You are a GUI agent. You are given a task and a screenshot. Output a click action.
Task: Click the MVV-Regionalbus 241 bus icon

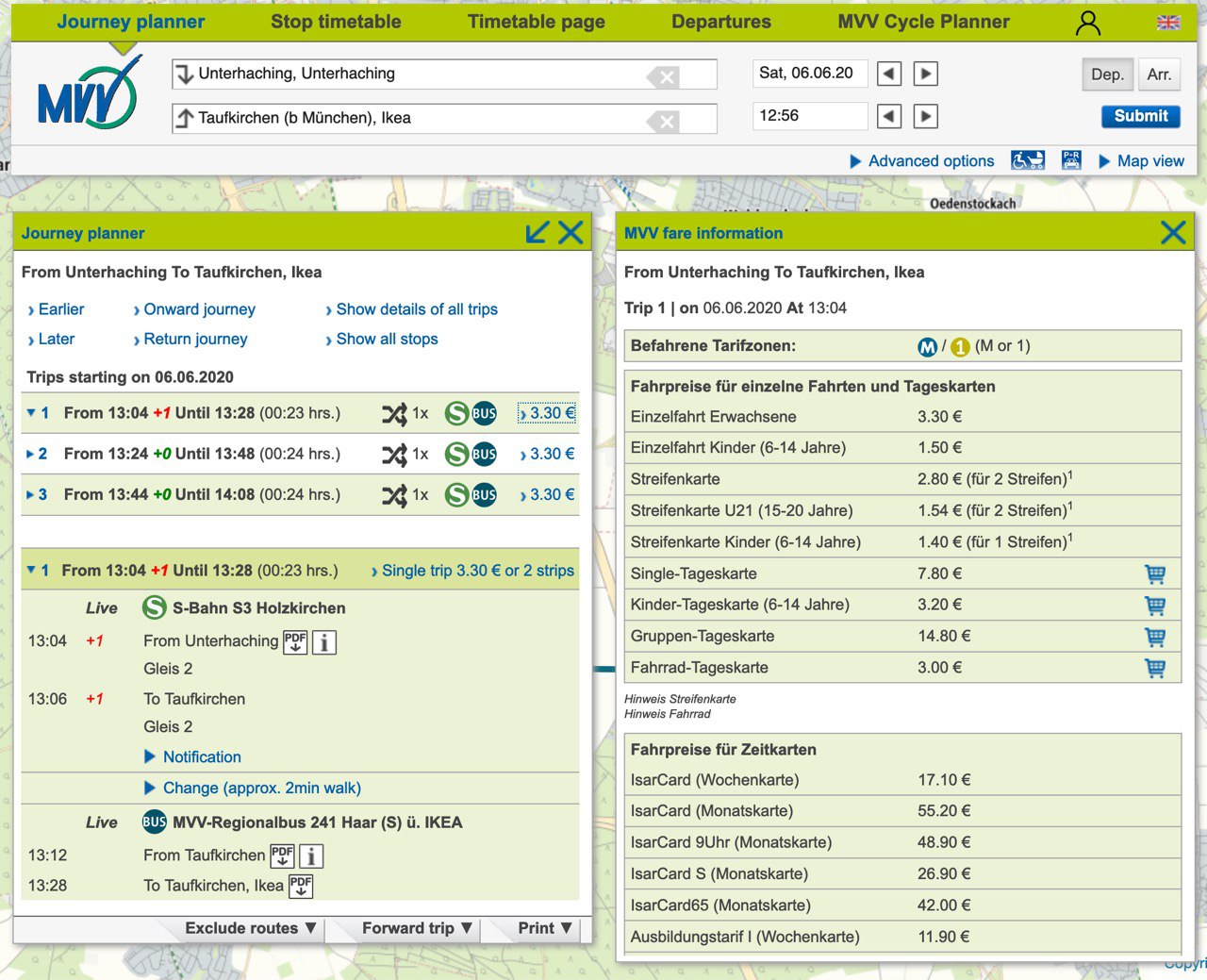(x=155, y=822)
